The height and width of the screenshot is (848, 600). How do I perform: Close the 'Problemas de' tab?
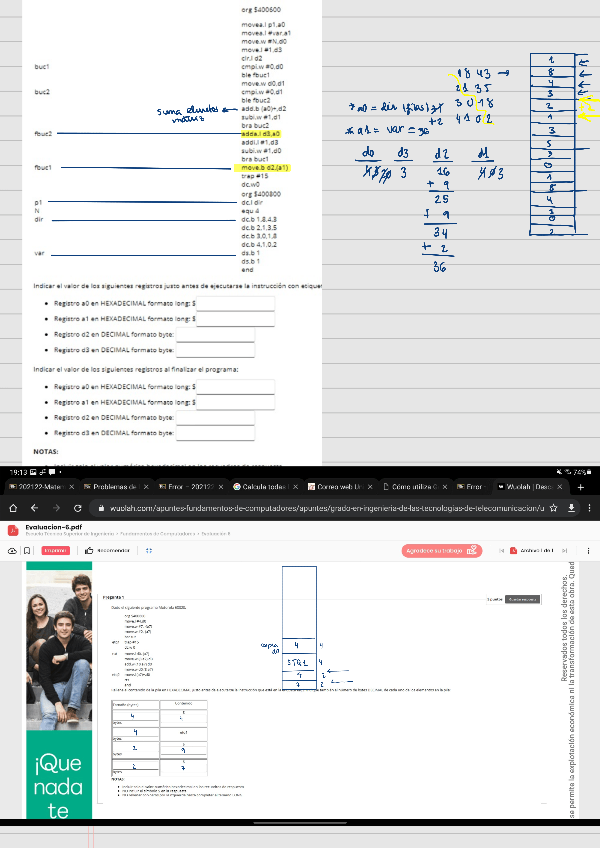coord(146,487)
